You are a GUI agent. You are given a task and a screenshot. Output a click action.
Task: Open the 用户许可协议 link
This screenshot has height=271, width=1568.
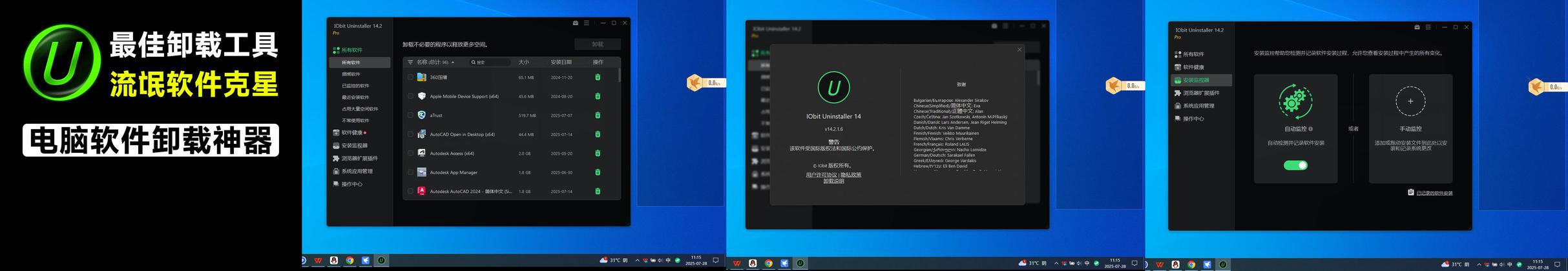coord(821,175)
